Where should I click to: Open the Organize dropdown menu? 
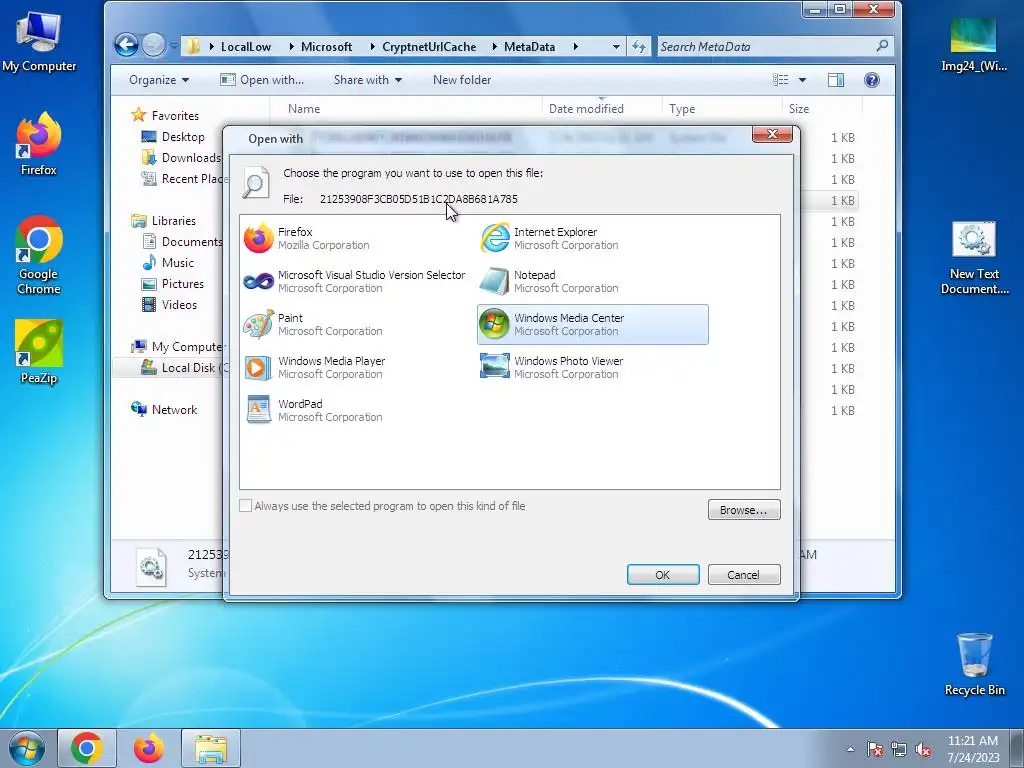coord(159,80)
